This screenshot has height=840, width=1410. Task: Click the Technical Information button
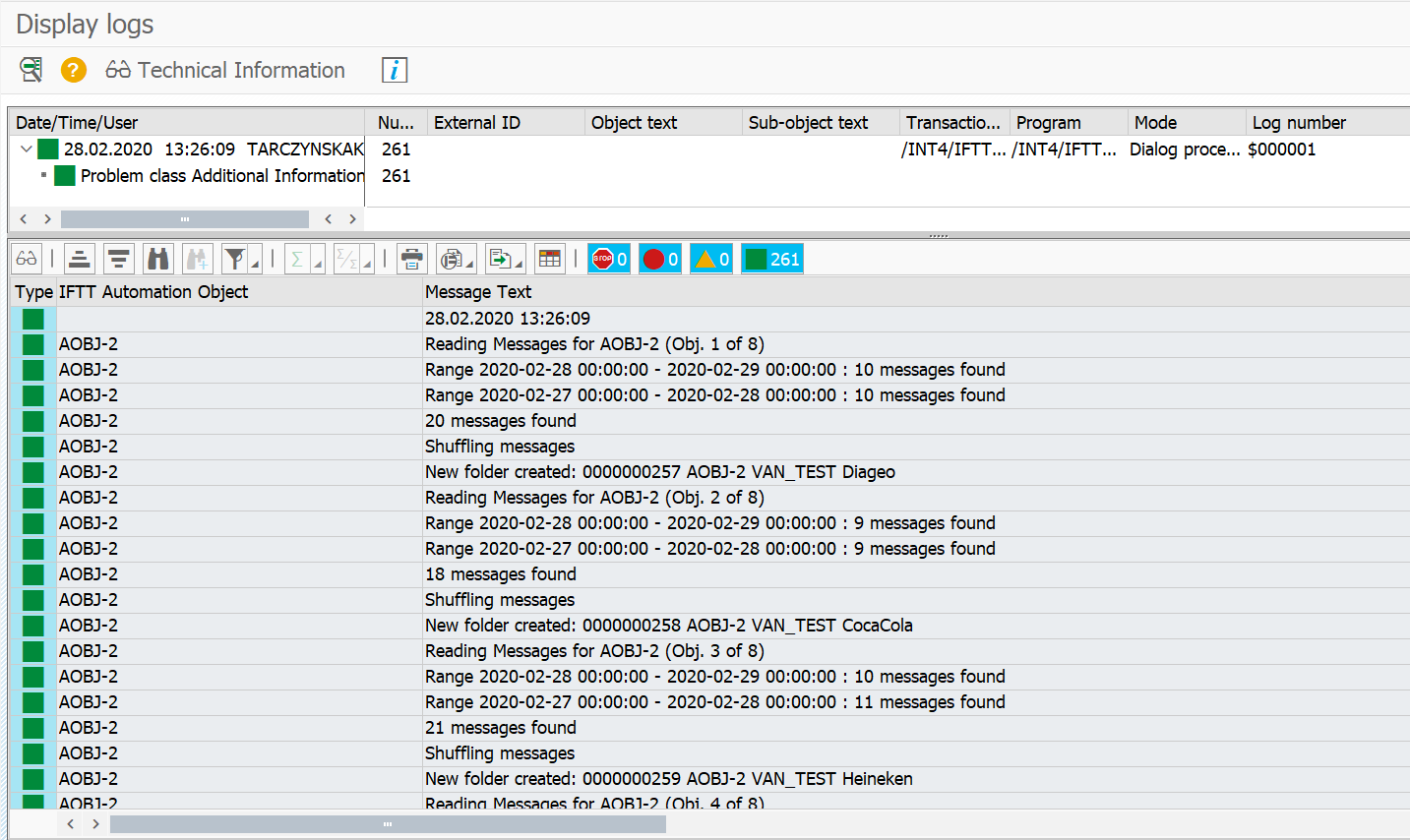(226, 70)
